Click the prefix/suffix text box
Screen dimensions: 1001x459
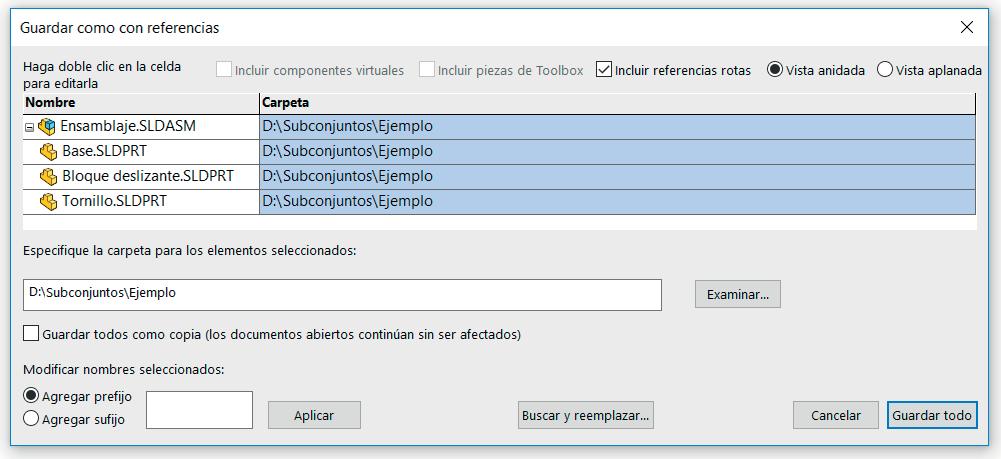coord(200,410)
